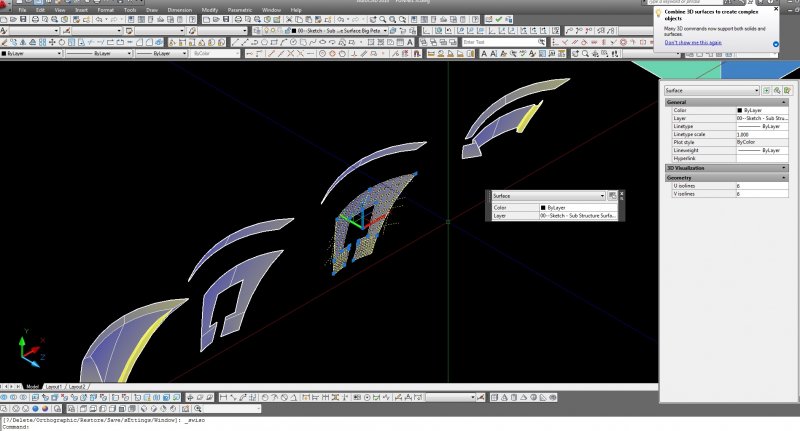Image resolution: width=800 pixels, height=431 pixels.
Task: Click the Quick Select icon in Properties palette
Action: point(787,90)
